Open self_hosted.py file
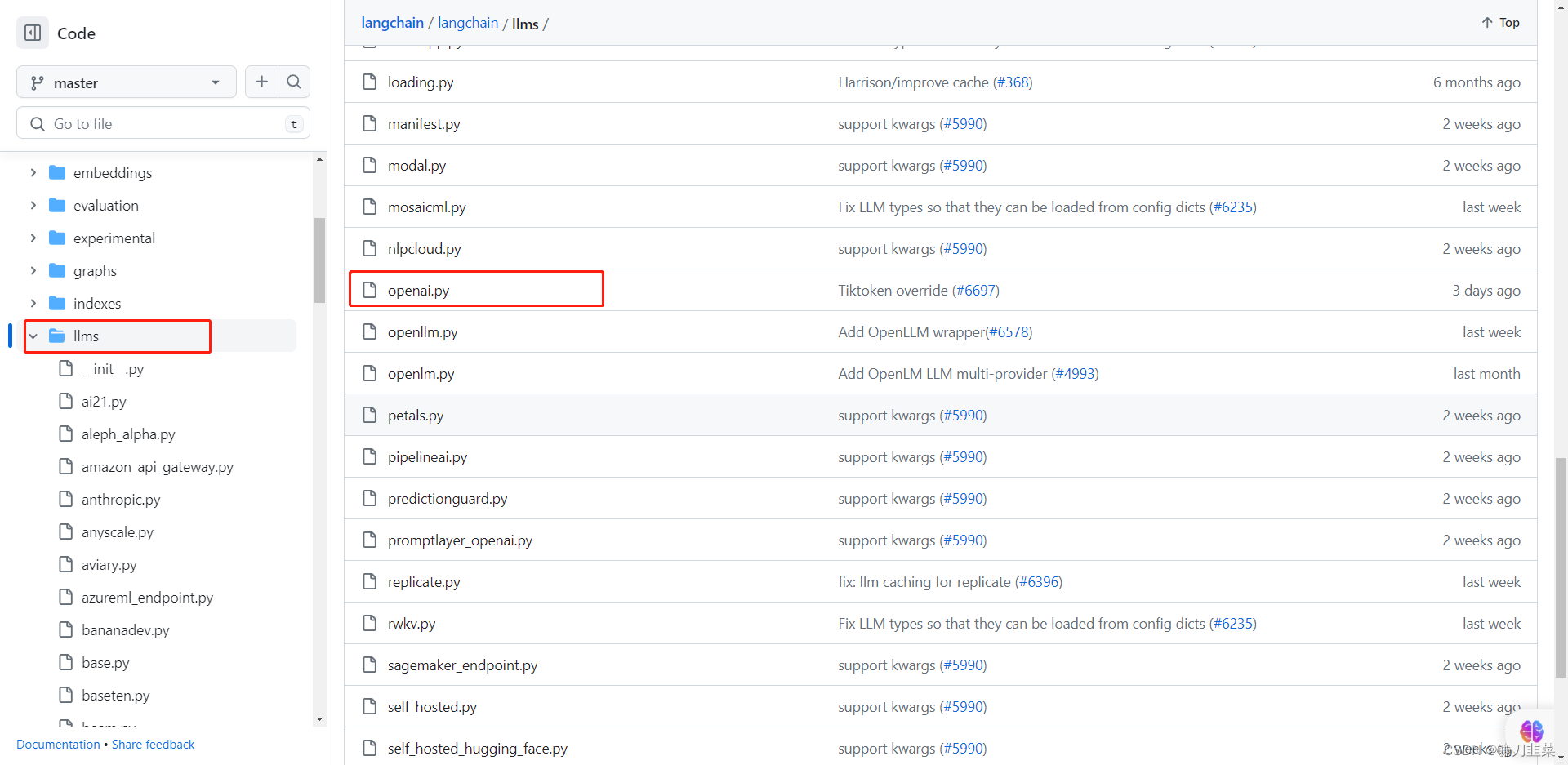 (432, 706)
